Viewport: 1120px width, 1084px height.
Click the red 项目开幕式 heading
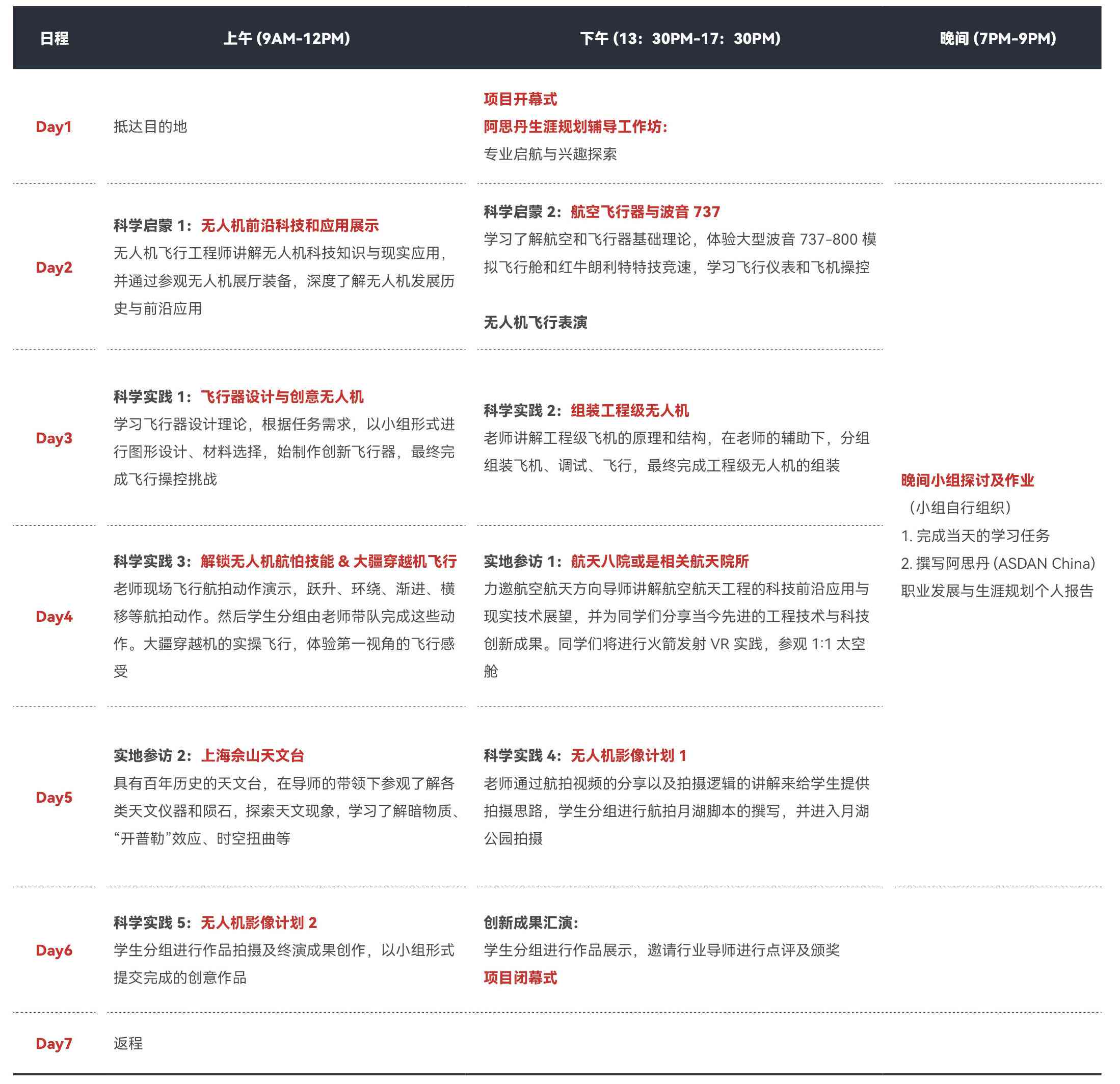520,99
